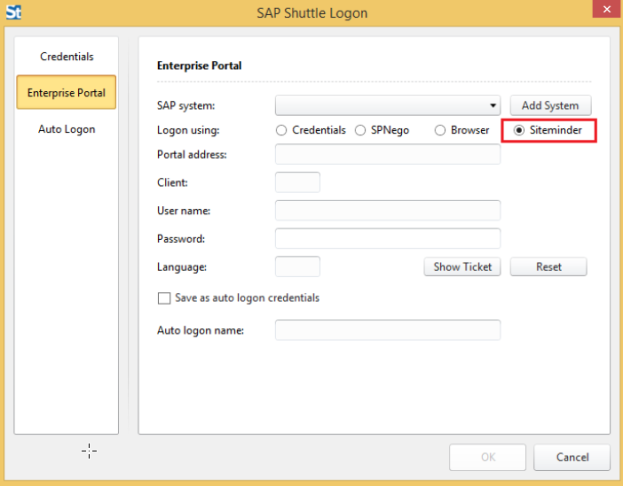Click the SAP Shuttle app icon in title bar
This screenshot has width=623, height=486.
tap(14, 13)
